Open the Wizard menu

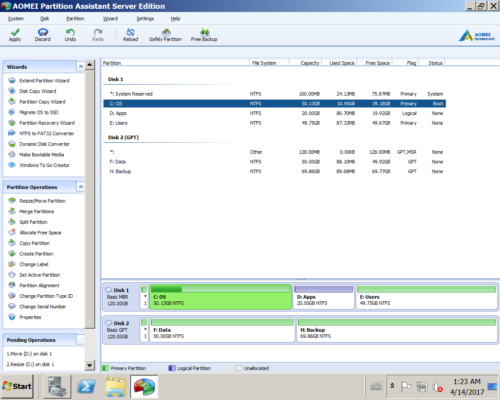tap(110, 19)
